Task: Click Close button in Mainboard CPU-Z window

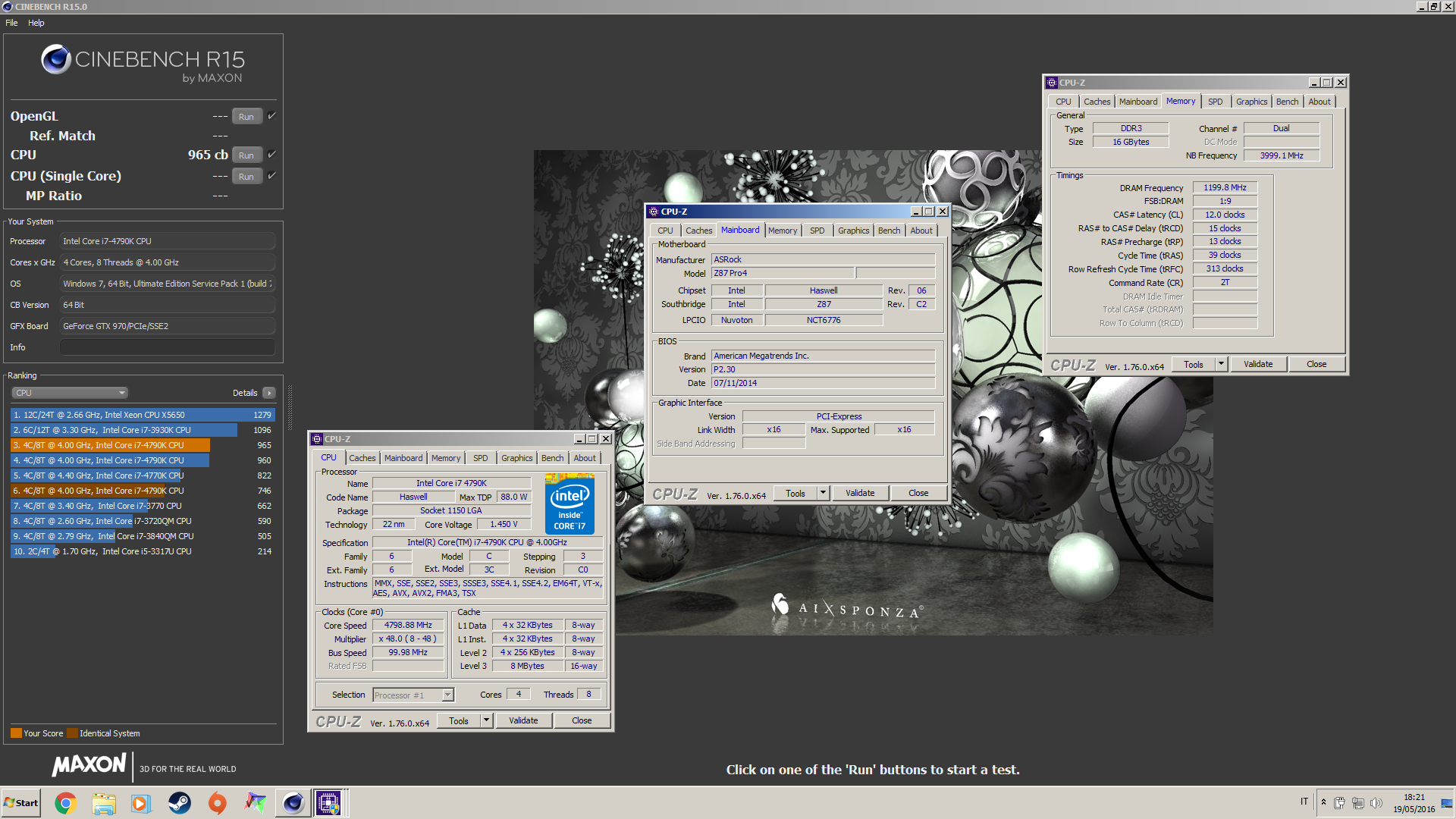Action: [x=918, y=493]
